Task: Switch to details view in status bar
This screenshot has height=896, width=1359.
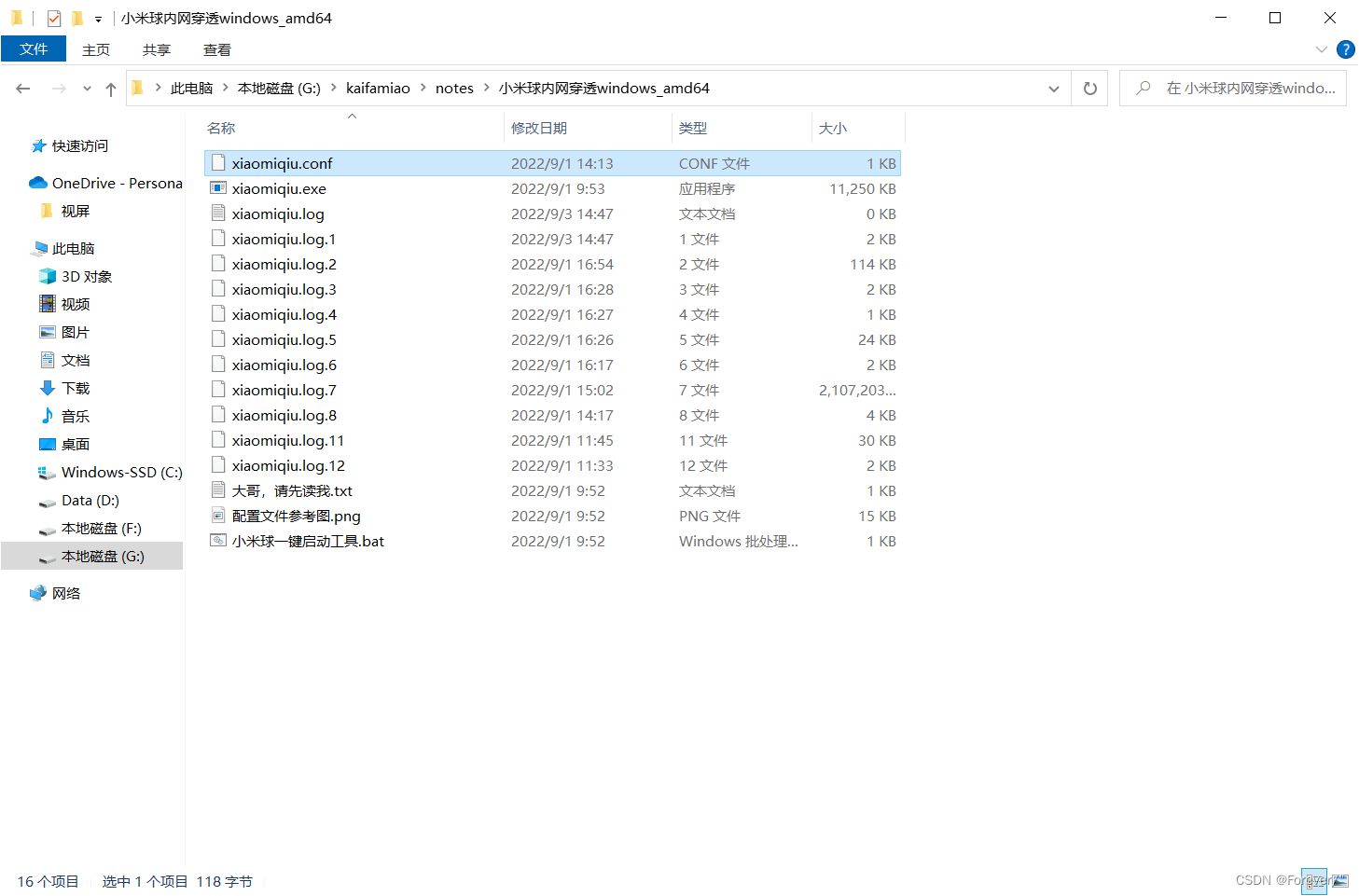Action: coord(1313,881)
